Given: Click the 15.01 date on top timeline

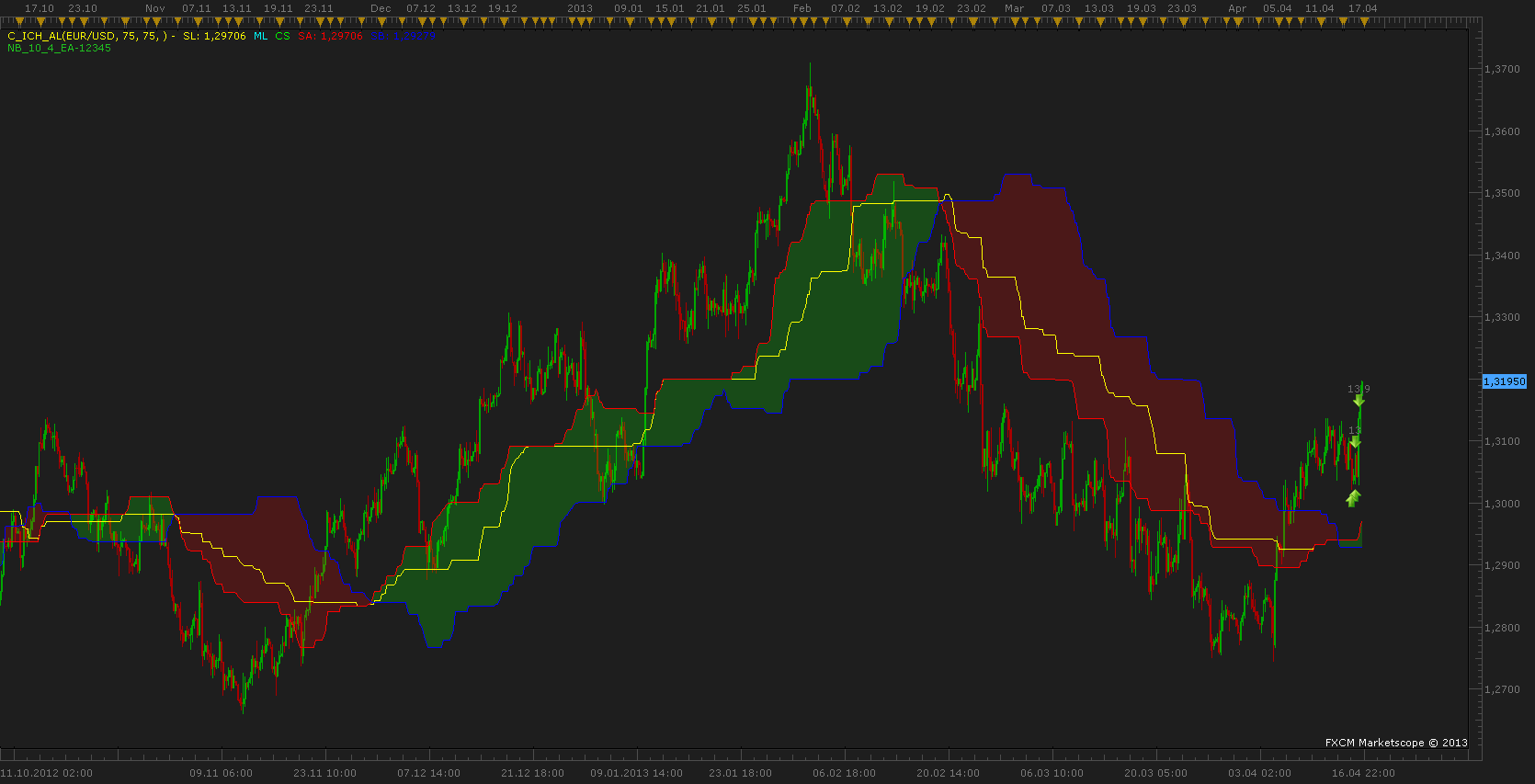Looking at the screenshot, I should pos(670,8).
